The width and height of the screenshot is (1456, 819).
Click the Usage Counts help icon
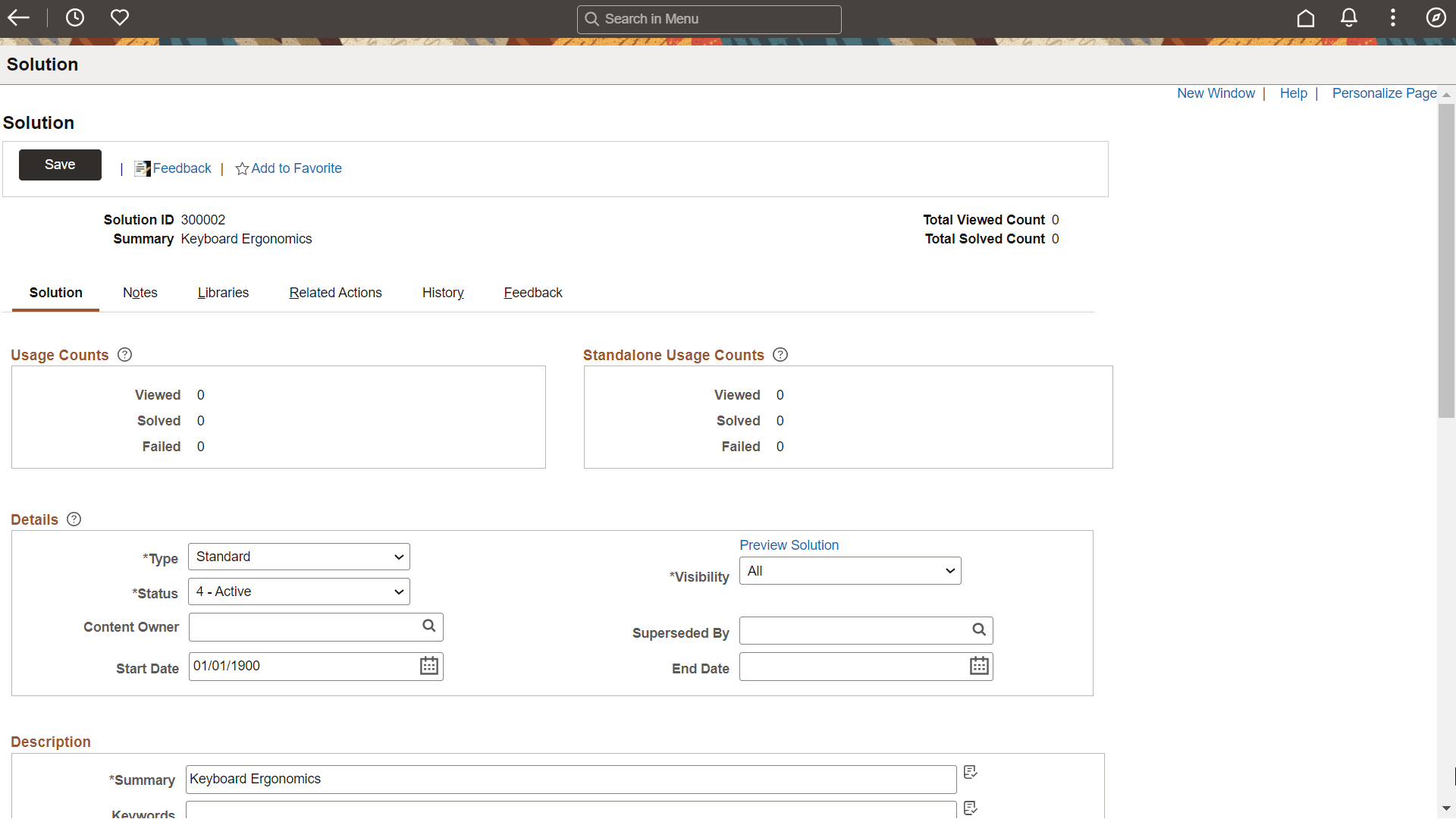tap(124, 354)
